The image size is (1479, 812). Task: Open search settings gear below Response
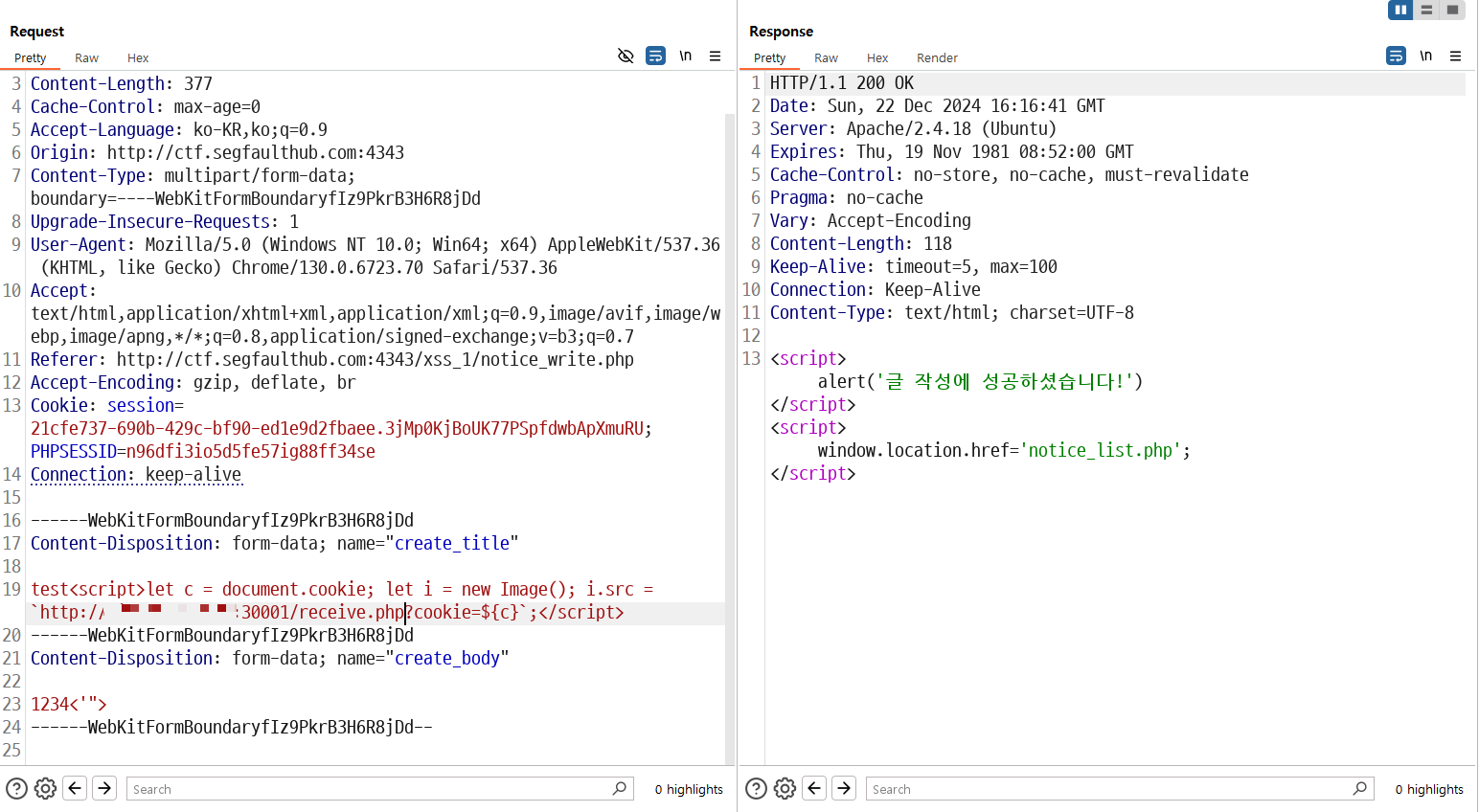pos(785,788)
